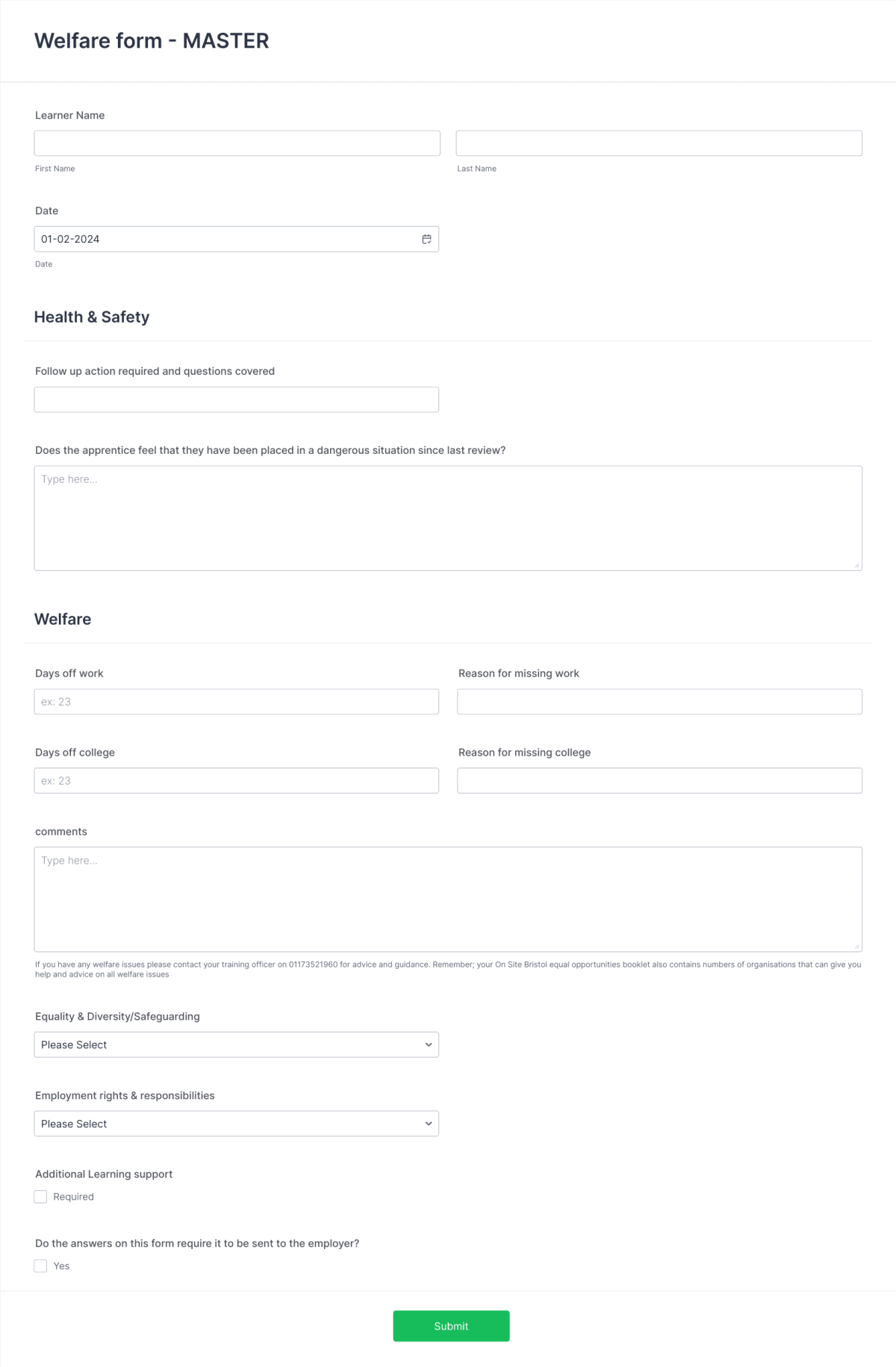
Task: Click the Date field showing 01-02-2024
Action: coord(224,239)
